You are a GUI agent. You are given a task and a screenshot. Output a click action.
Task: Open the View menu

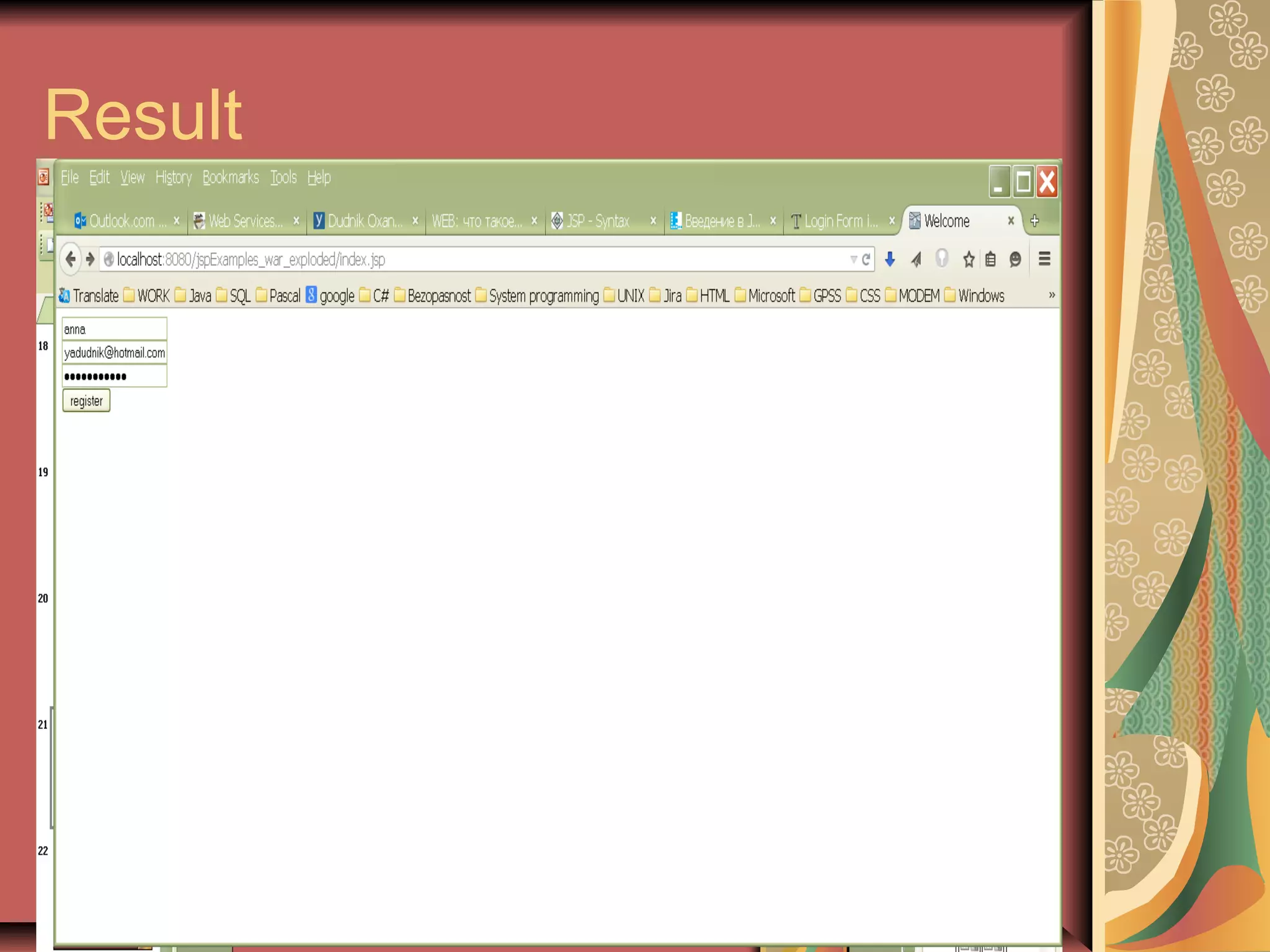pyautogui.click(x=133, y=178)
